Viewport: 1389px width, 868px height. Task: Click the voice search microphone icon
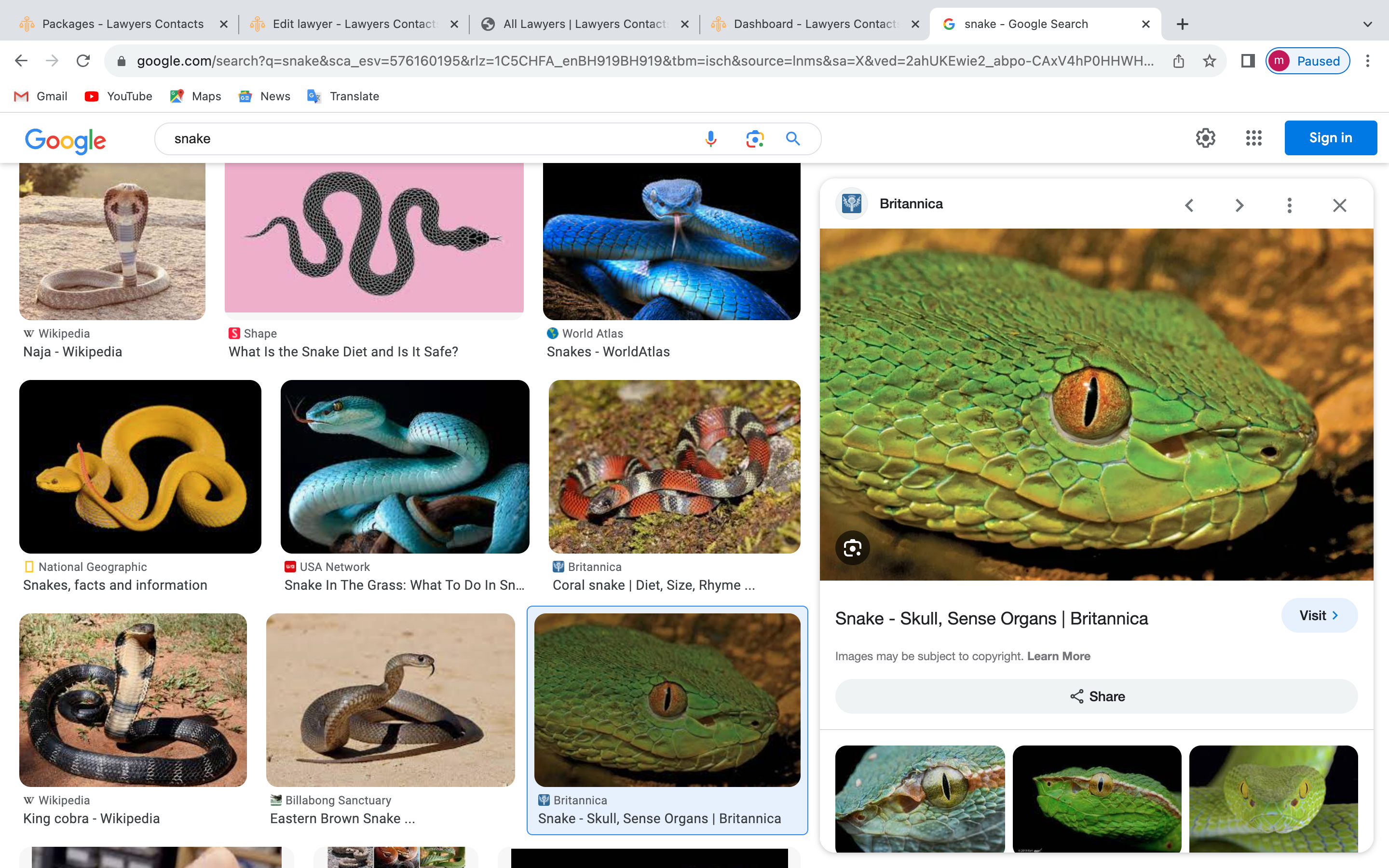pos(710,139)
